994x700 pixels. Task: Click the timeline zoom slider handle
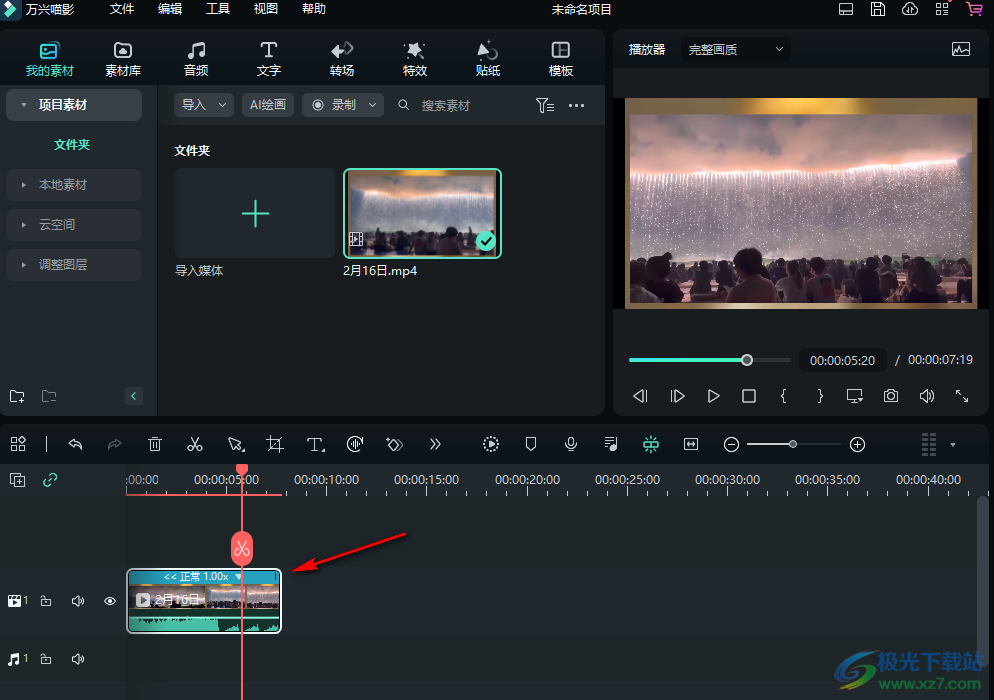tap(793, 444)
